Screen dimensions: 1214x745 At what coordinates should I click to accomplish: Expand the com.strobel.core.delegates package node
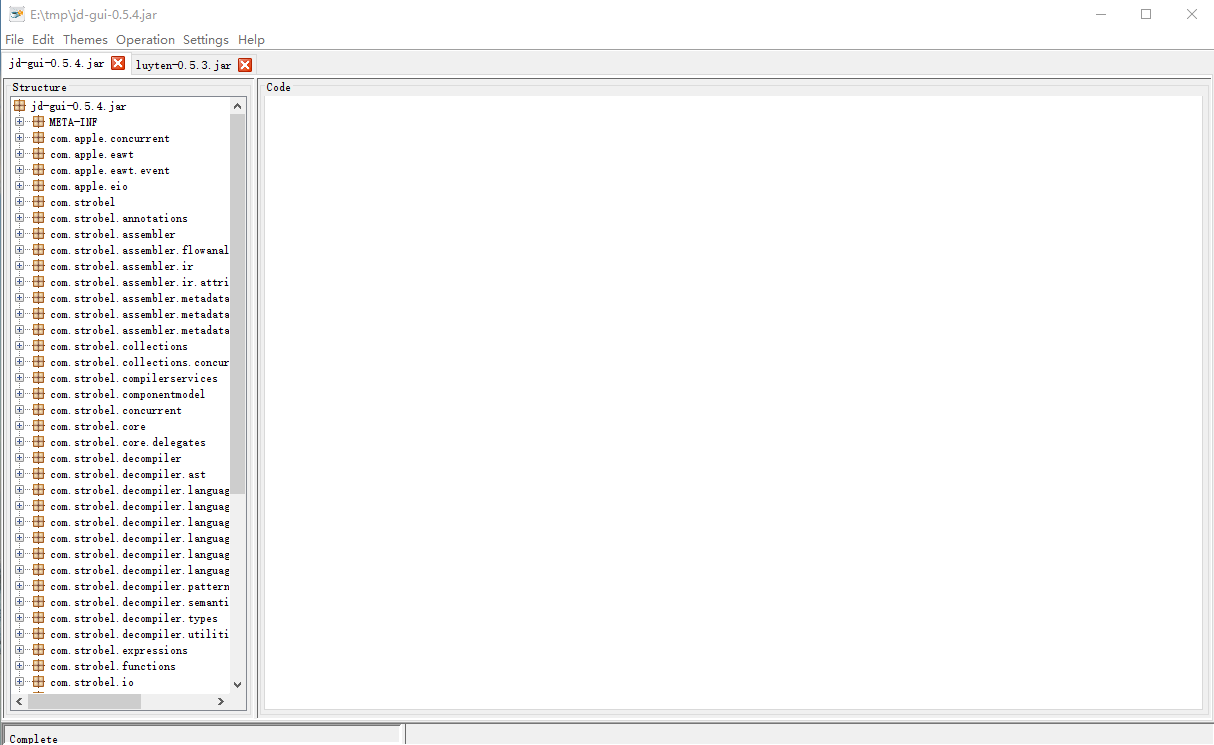20,442
